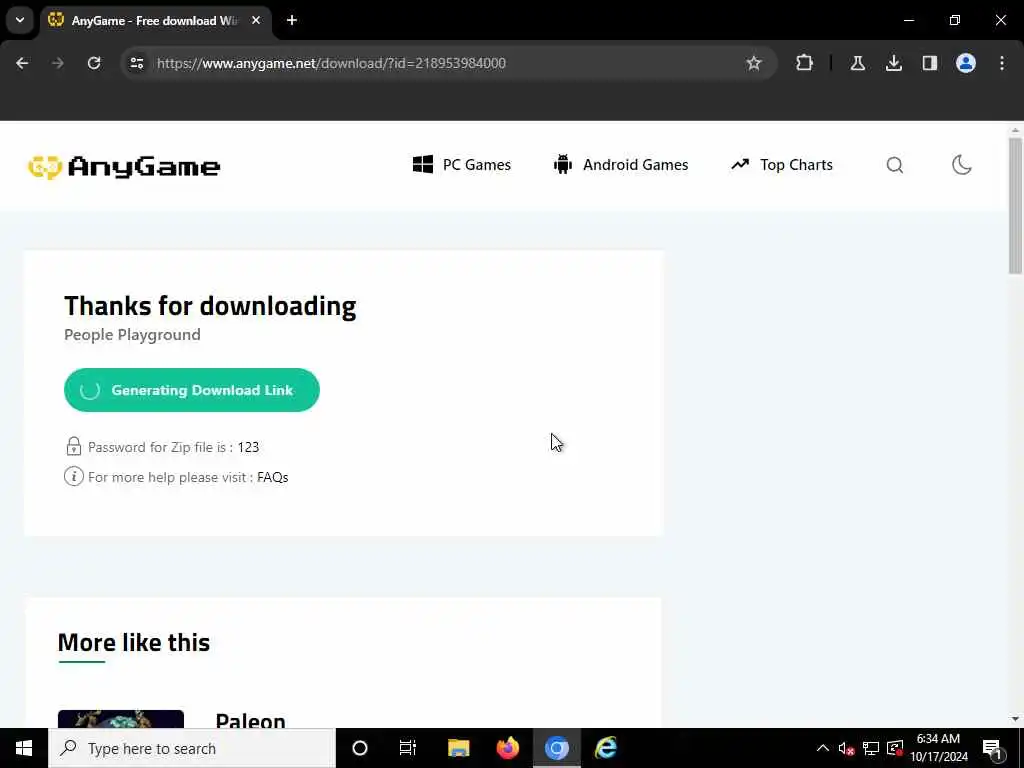Screen dimensions: 1024x768
Task: Open Chrome three-dot menu
Action: pyautogui.click(x=1002, y=63)
